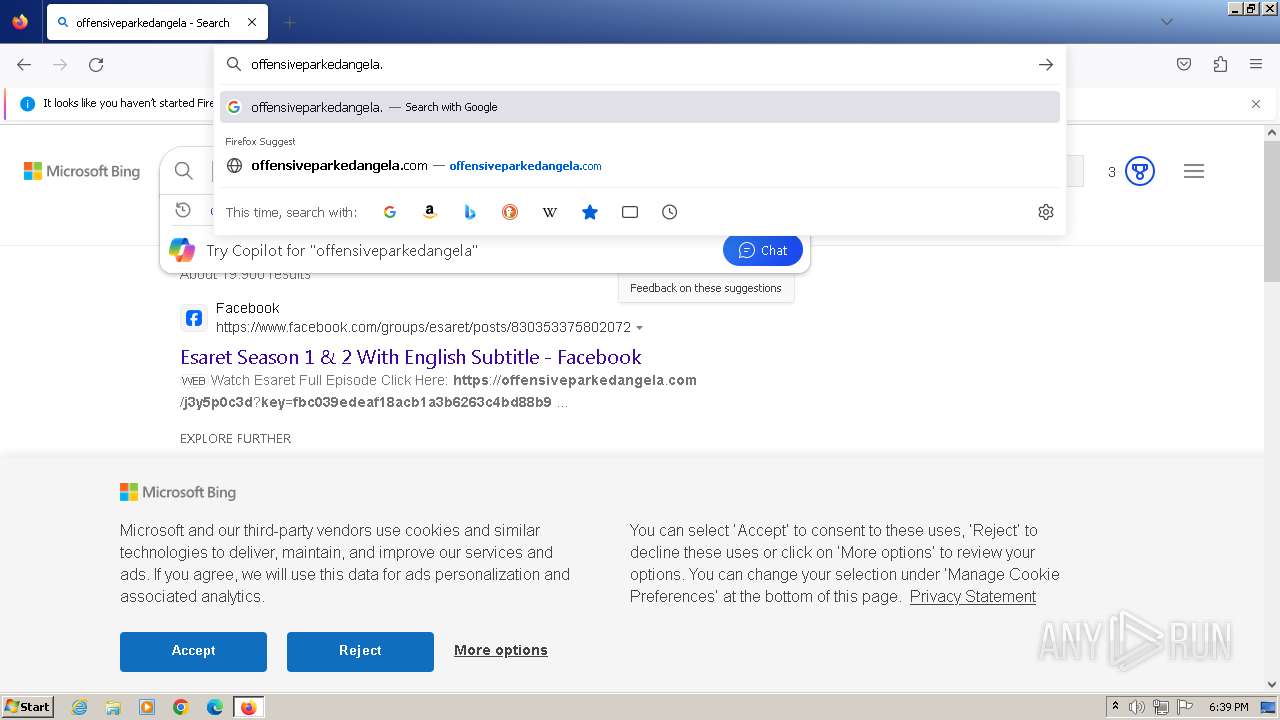Search History using the clock icon

670,212
